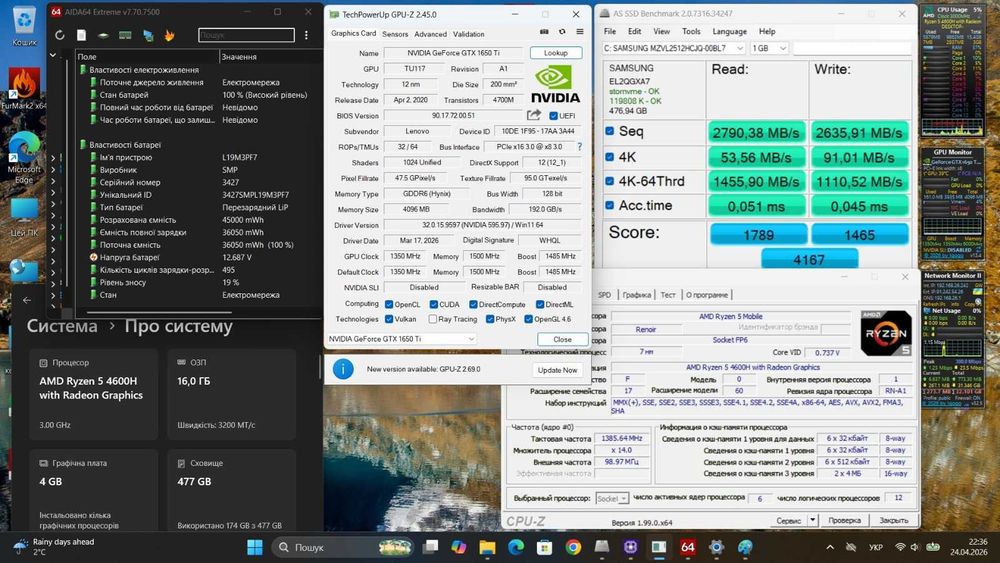This screenshot has width=1000, height=563.
Task: Open the FurMark2 x64 desktop shortcut
Action: [24, 88]
